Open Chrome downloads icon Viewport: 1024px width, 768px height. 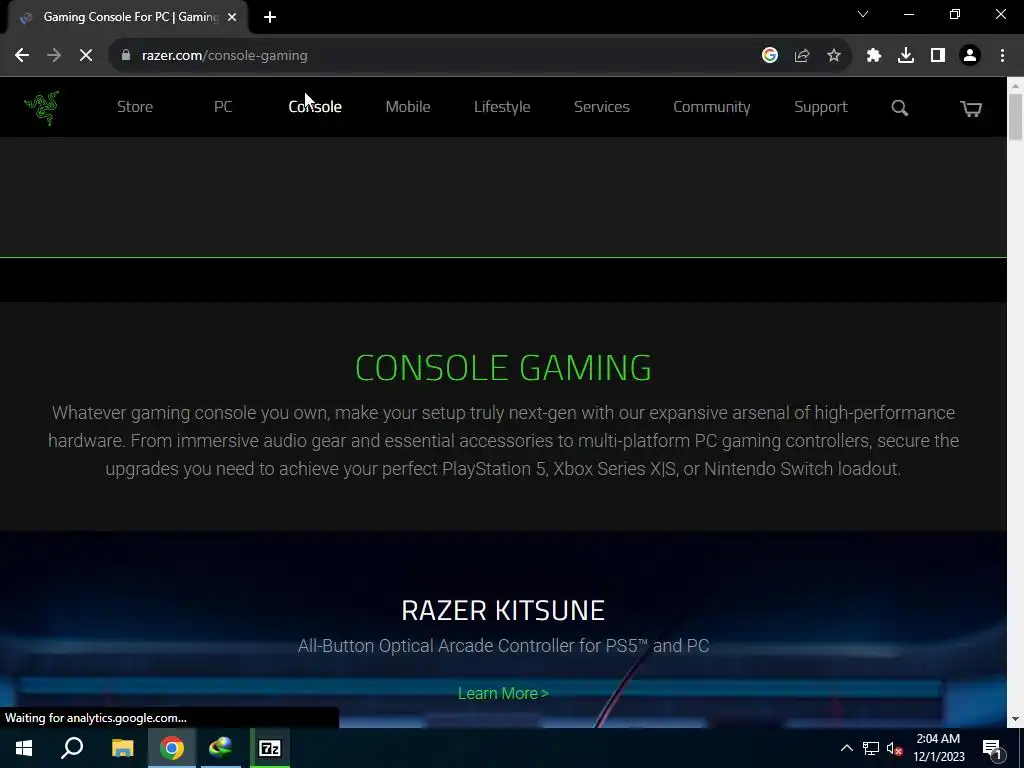point(905,56)
